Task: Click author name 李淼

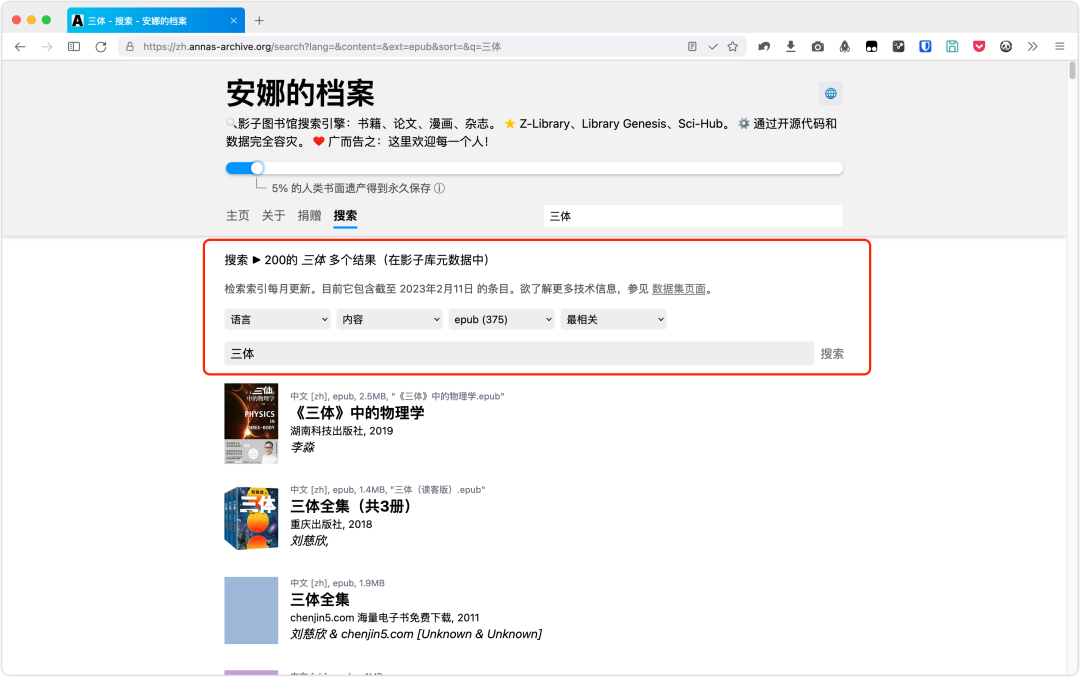Action: coord(302,448)
